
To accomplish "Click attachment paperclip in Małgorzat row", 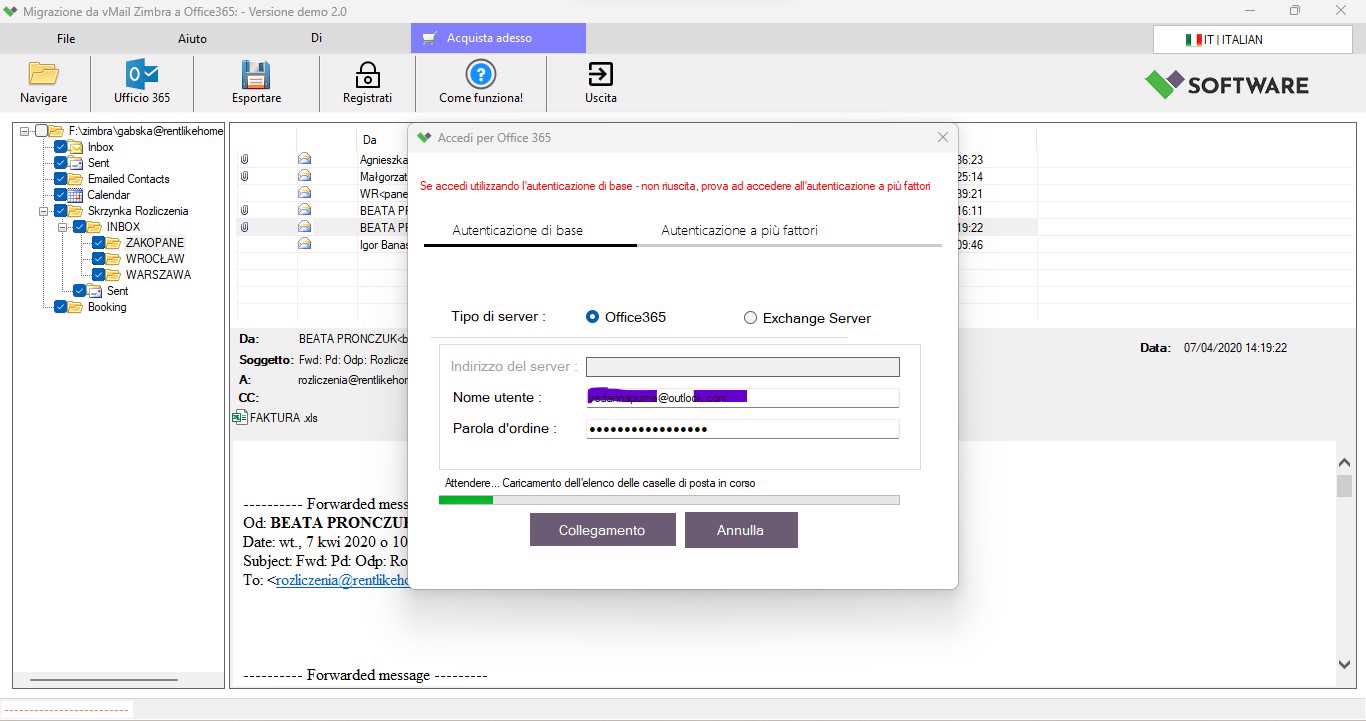I will pos(244,176).
